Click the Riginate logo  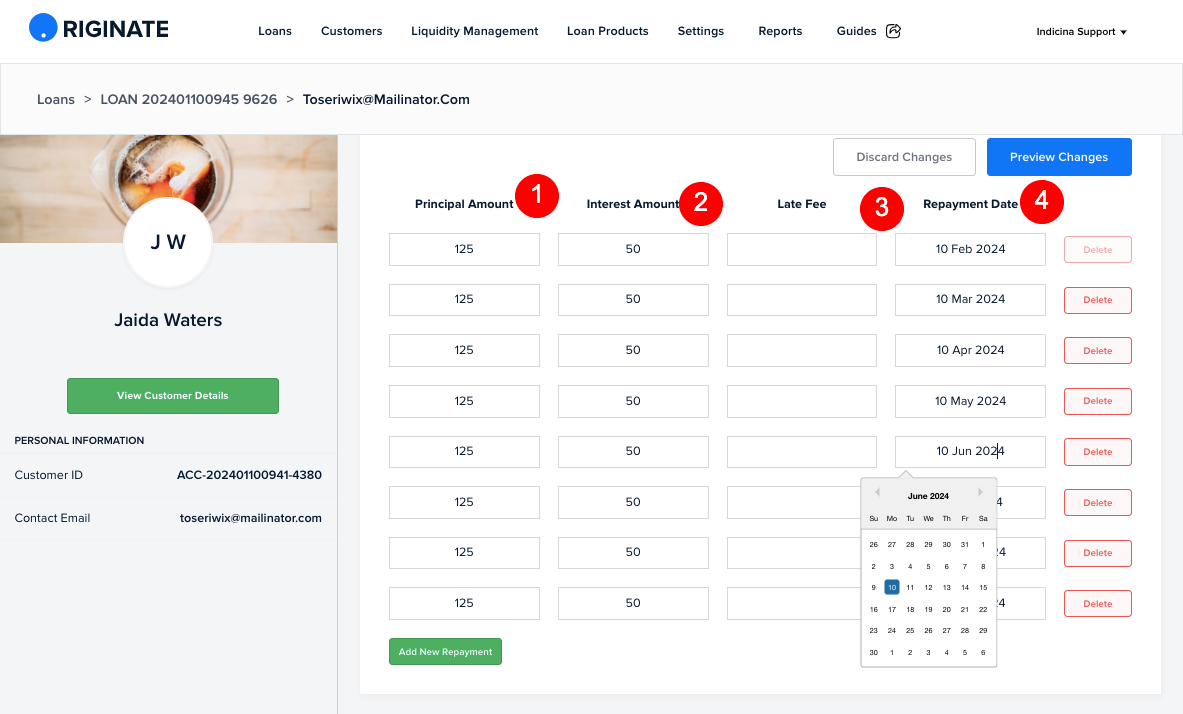coord(99,29)
